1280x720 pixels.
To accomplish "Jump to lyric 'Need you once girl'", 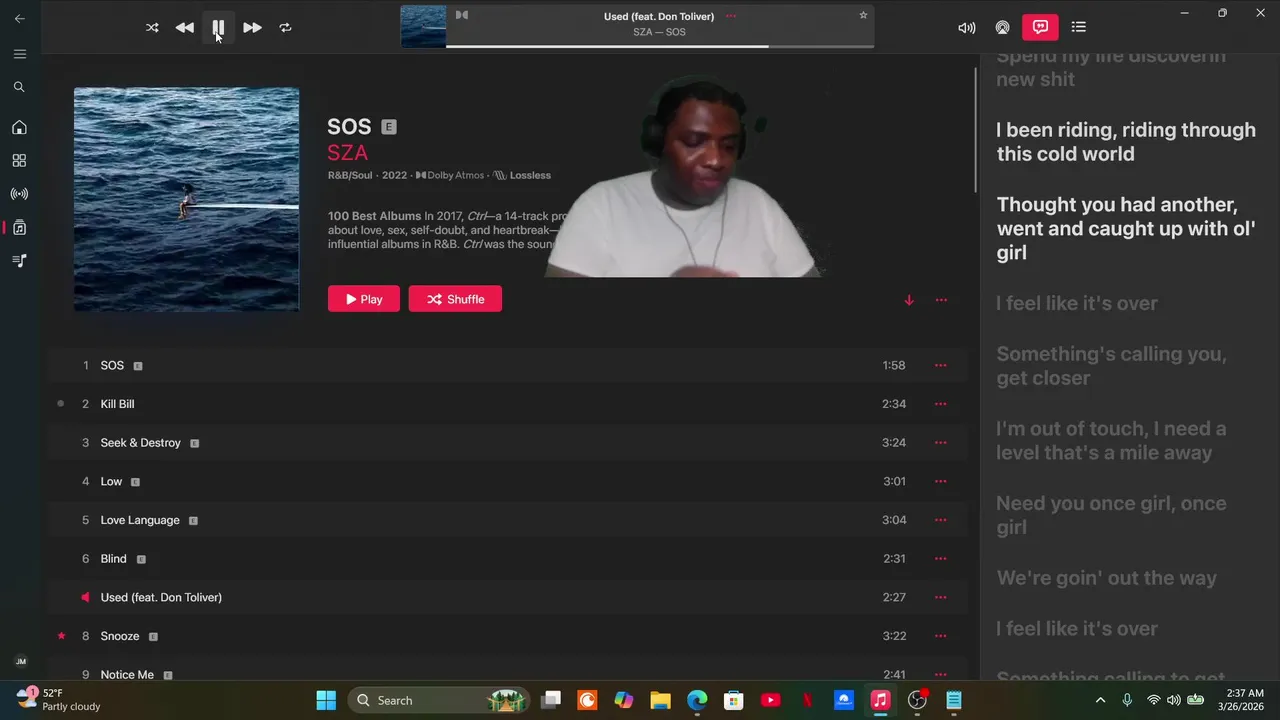I will coord(1111,515).
